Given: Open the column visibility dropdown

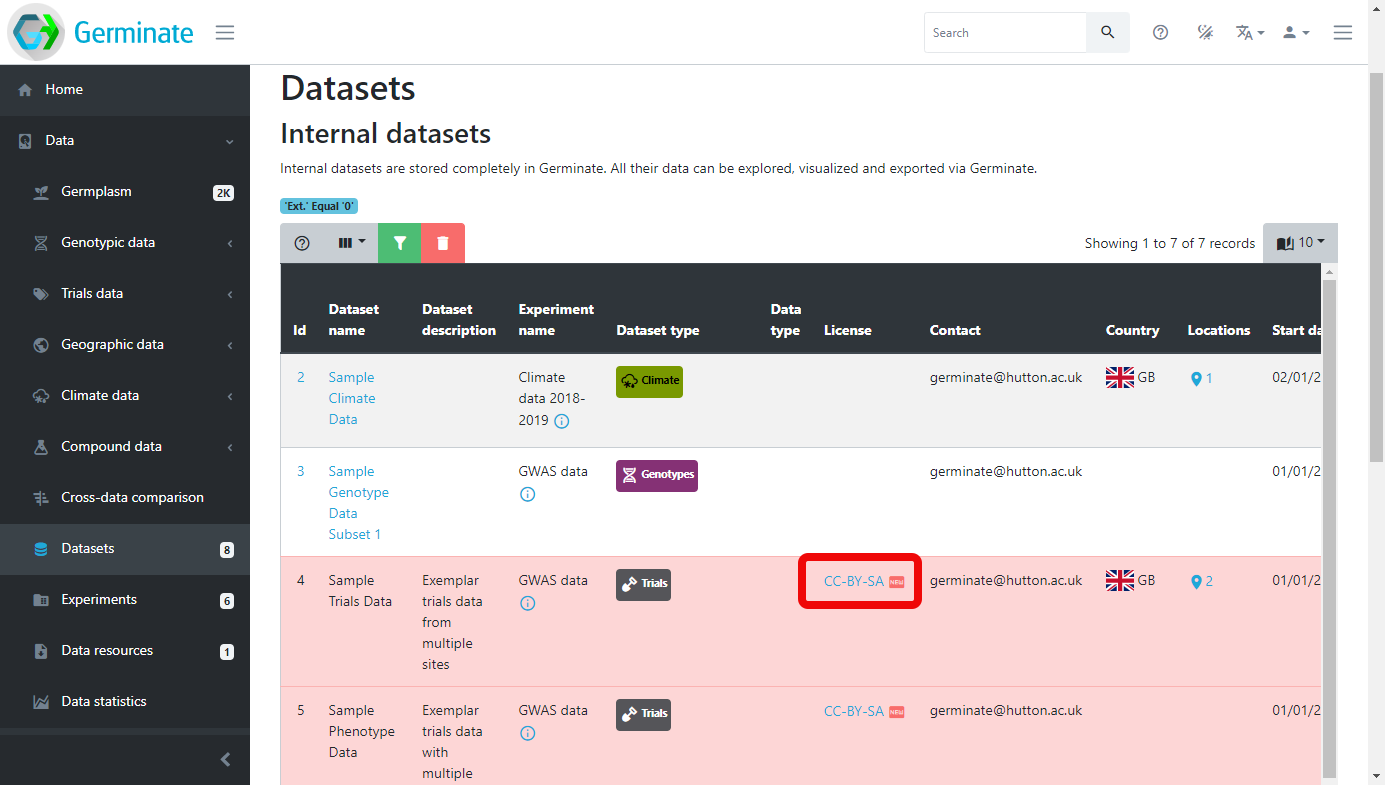Looking at the screenshot, I should pyautogui.click(x=351, y=243).
